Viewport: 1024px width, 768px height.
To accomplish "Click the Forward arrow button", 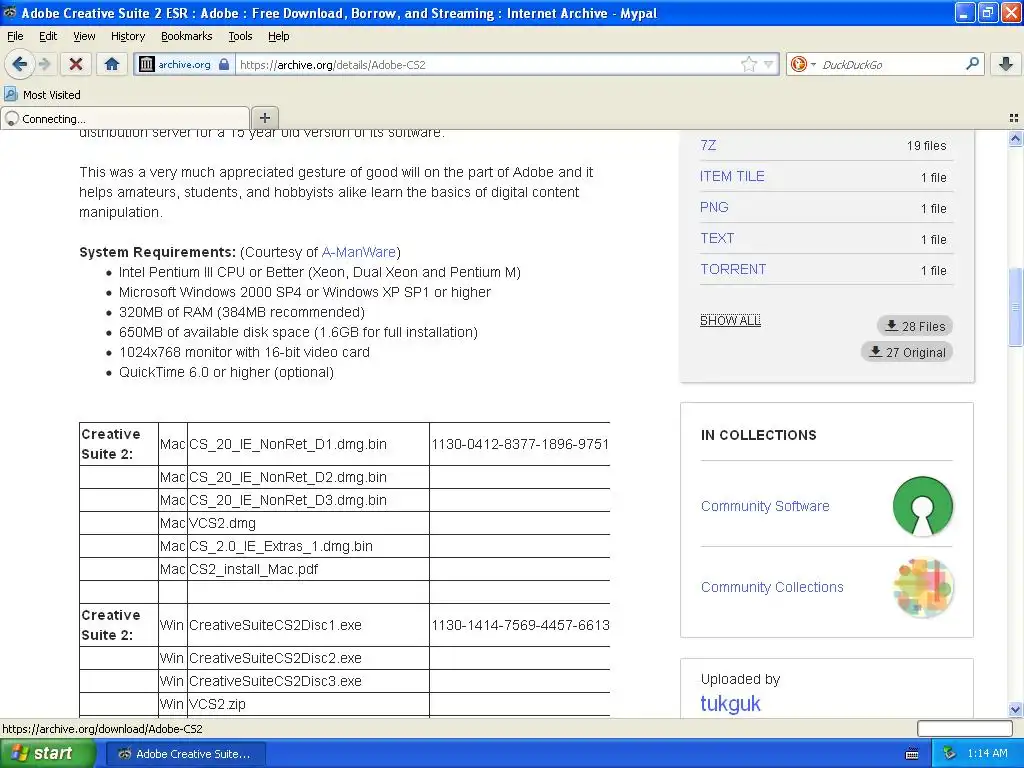I will [x=45, y=64].
